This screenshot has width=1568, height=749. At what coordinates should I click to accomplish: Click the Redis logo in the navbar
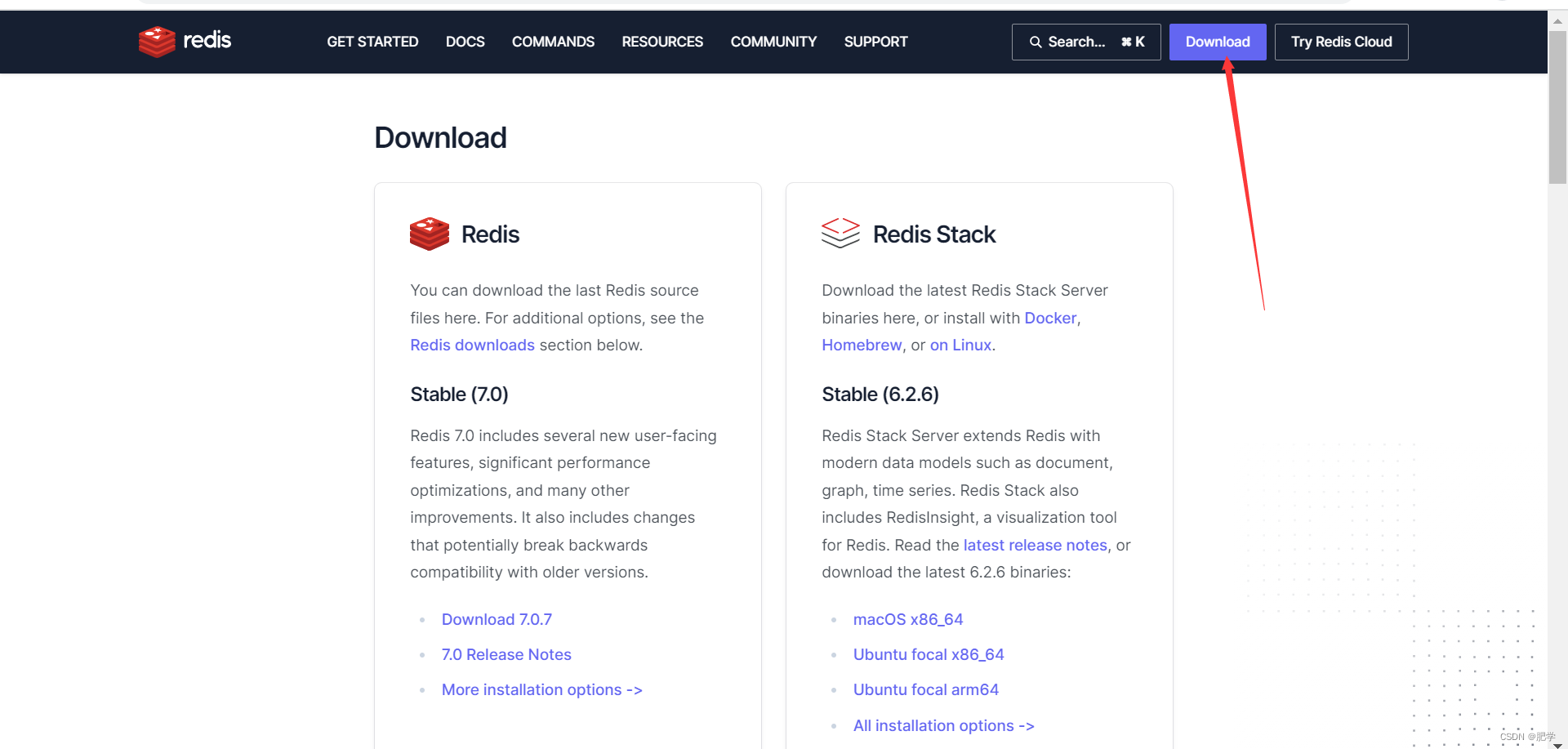point(185,41)
